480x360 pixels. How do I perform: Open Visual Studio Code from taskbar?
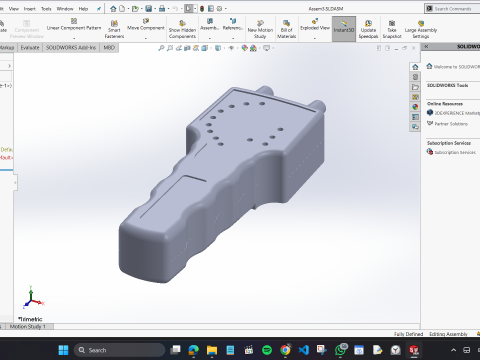[304, 350]
